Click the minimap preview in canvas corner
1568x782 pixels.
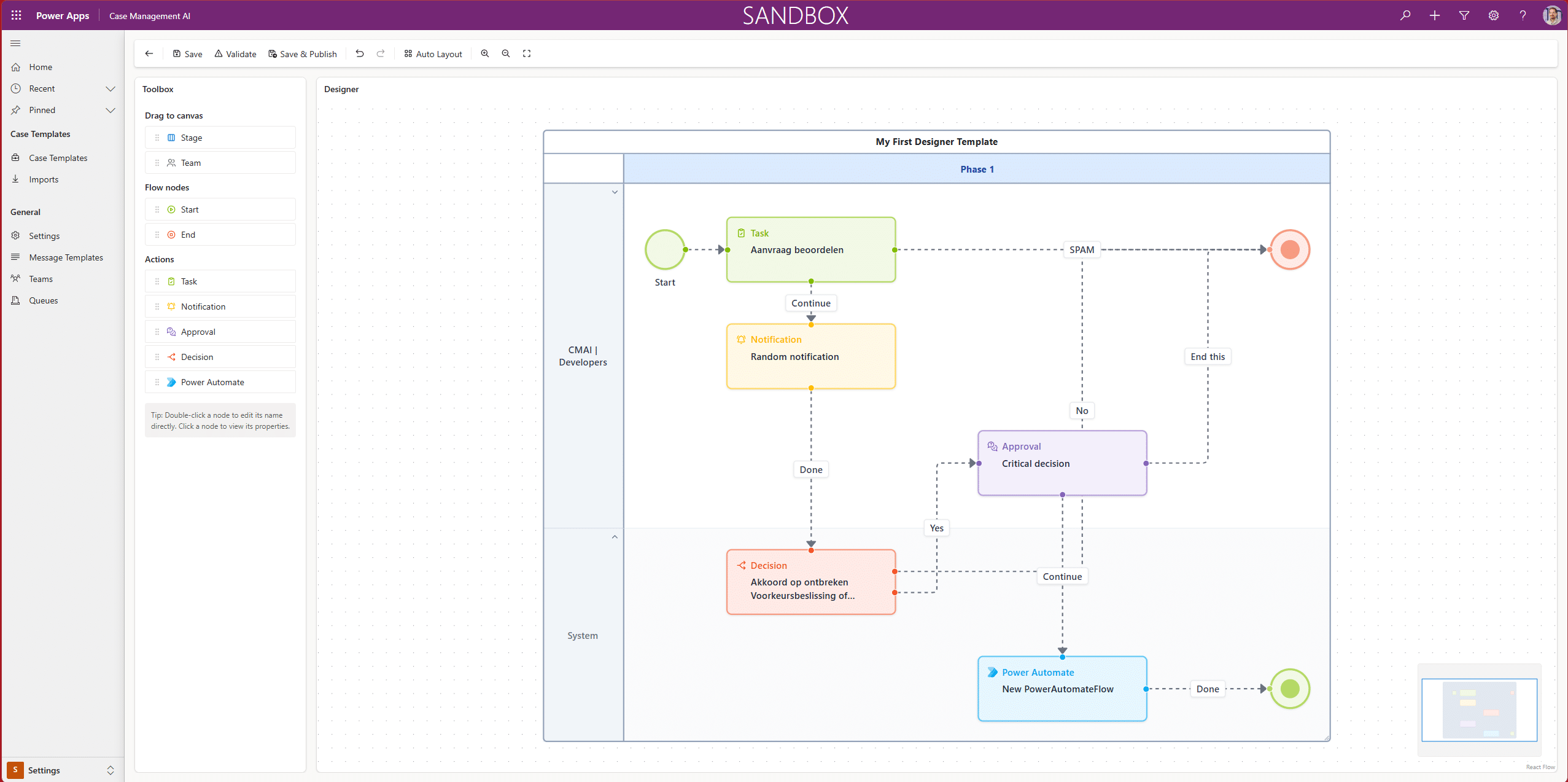pyautogui.click(x=1479, y=710)
